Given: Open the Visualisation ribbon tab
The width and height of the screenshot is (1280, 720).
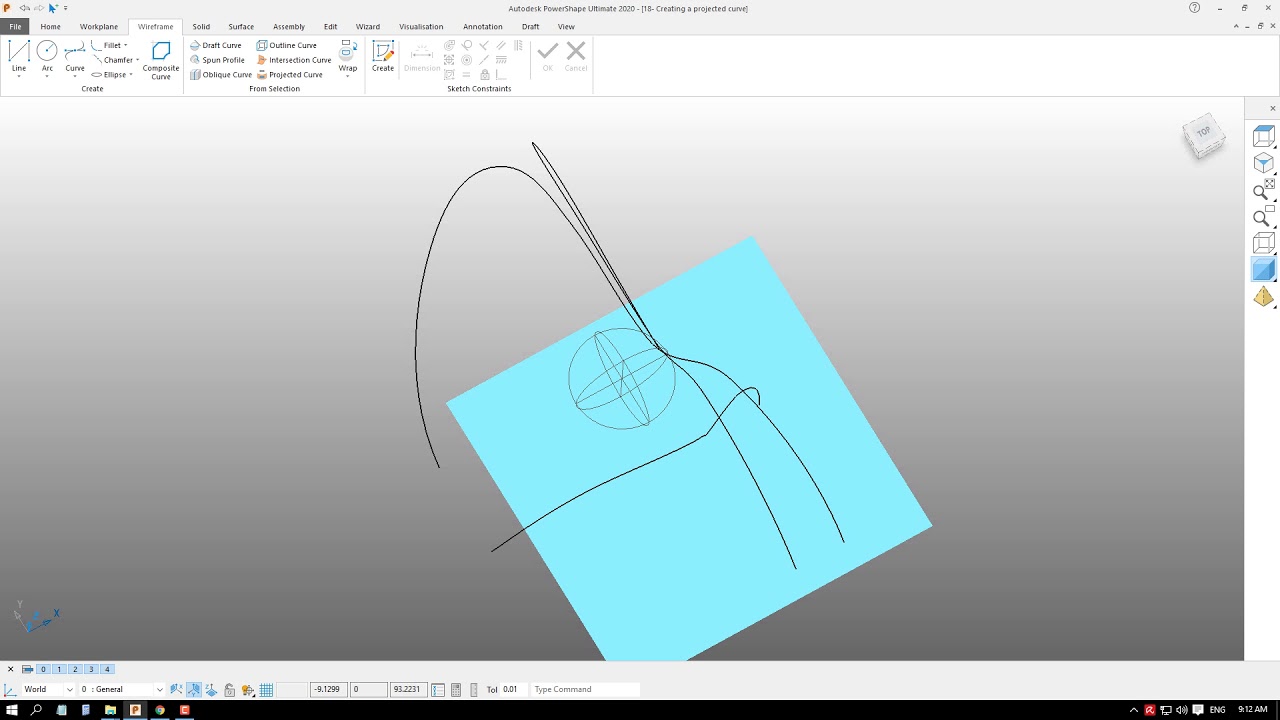Looking at the screenshot, I should tap(421, 27).
